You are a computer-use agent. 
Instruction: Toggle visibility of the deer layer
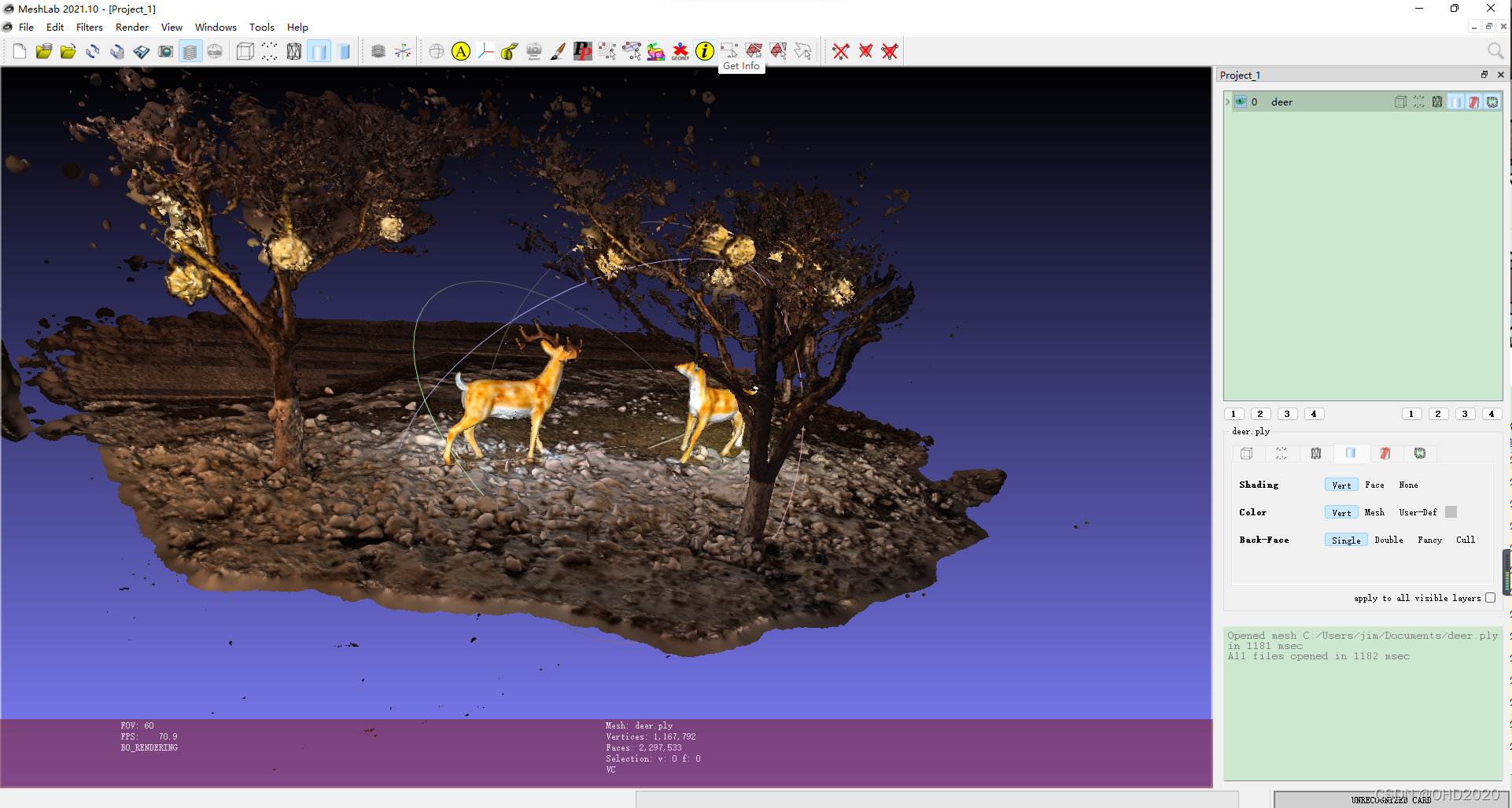point(1241,101)
